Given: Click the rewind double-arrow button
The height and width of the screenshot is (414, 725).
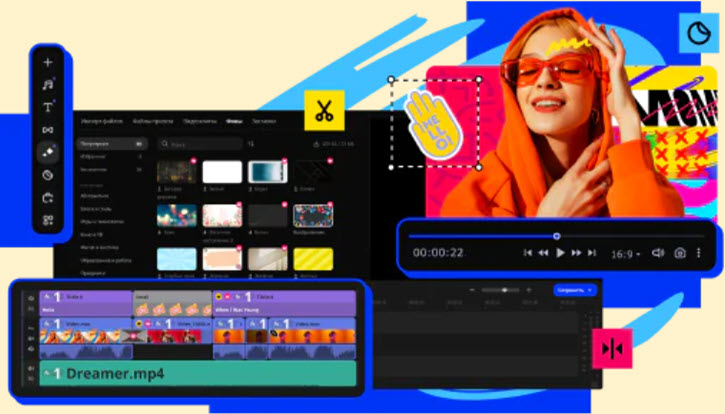Looking at the screenshot, I should [x=543, y=253].
